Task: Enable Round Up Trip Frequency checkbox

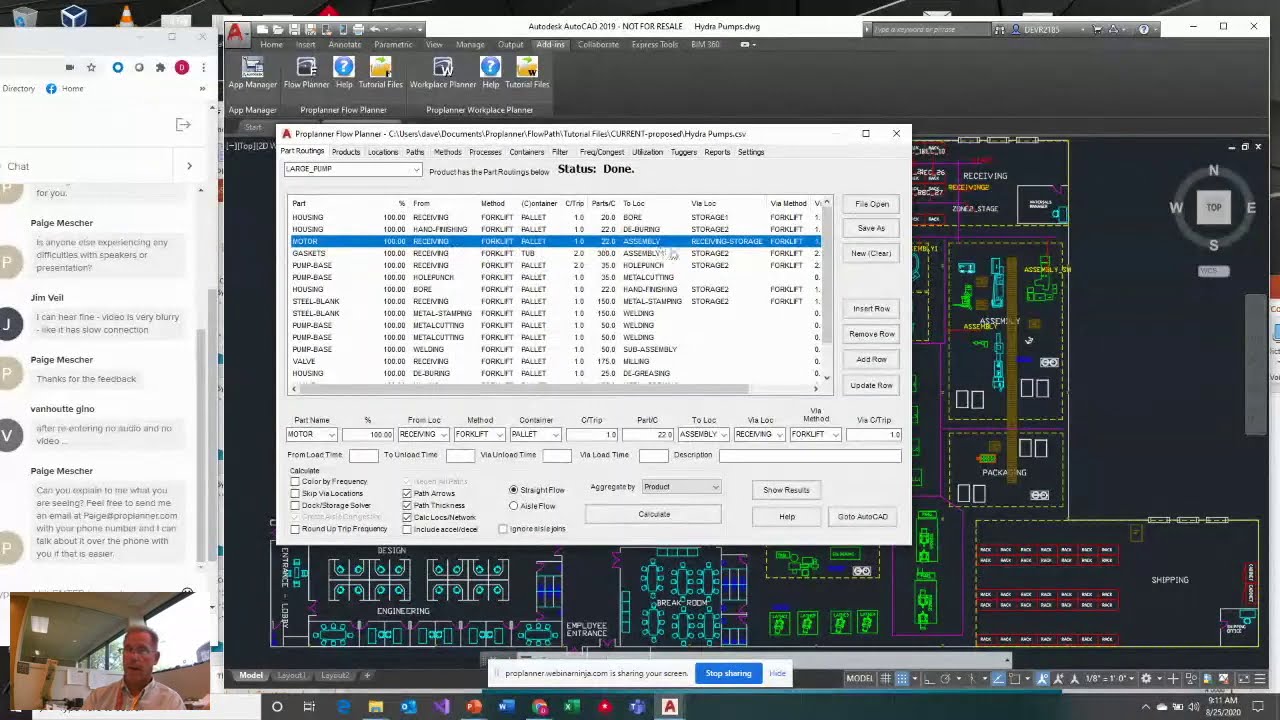Action: click(x=295, y=529)
